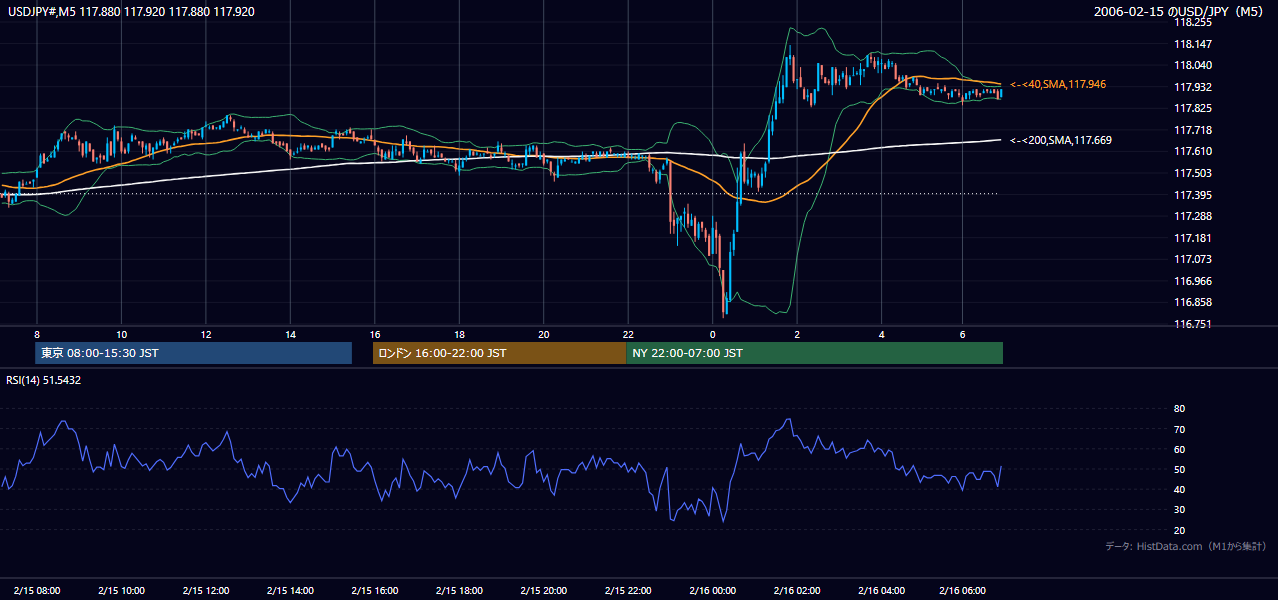Click the '2006-02-15 のUSD/JPY (M5)' heading
This screenshot has height=600, width=1278.
(x=1180, y=12)
